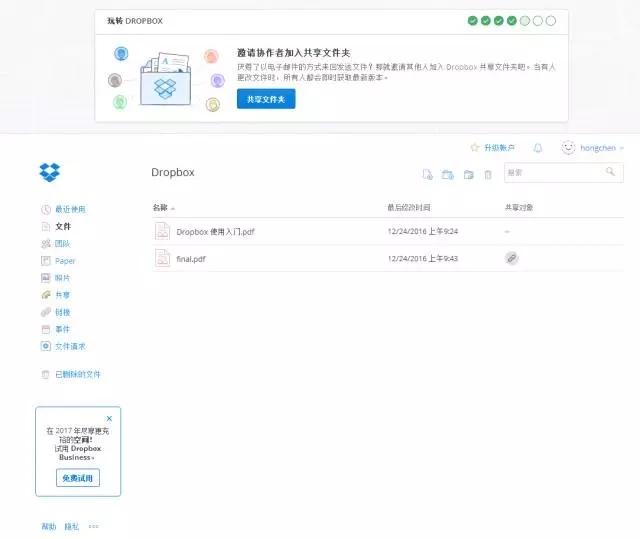Click the trash icon beside 已删除的文件
The image size is (640, 539).
[46, 374]
